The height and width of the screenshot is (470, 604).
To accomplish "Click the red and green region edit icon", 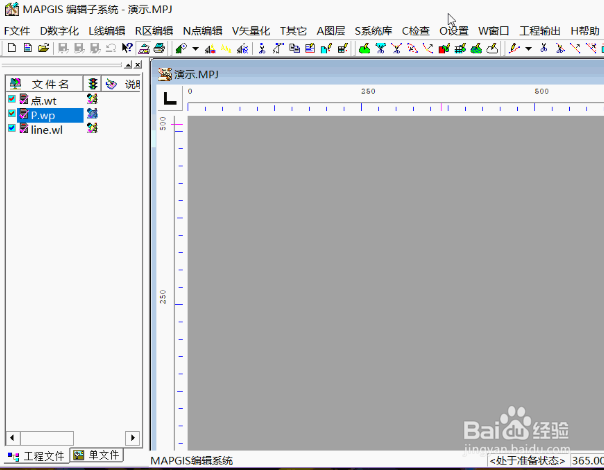I will [444, 49].
